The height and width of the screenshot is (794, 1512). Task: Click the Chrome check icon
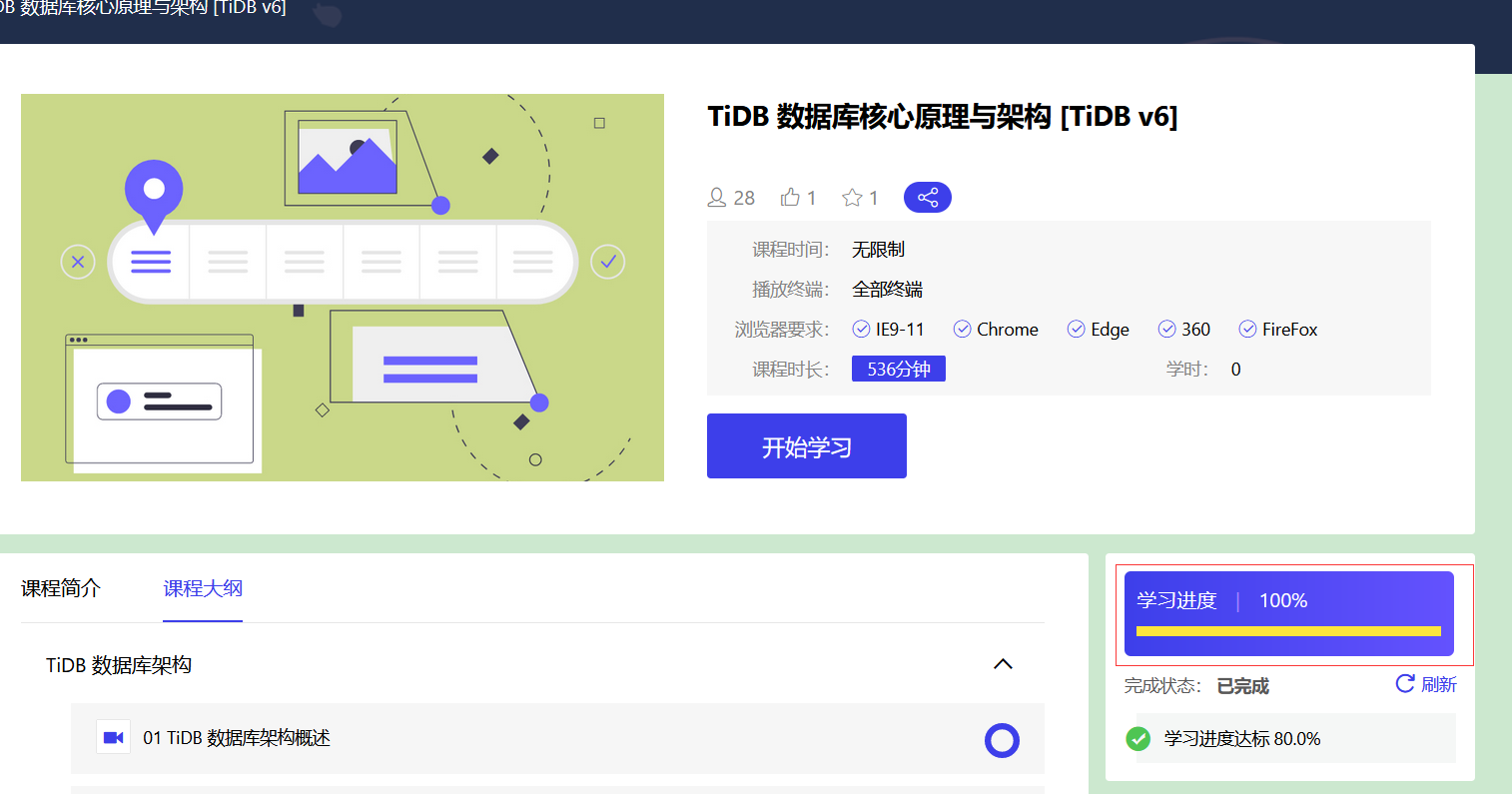[x=963, y=329]
